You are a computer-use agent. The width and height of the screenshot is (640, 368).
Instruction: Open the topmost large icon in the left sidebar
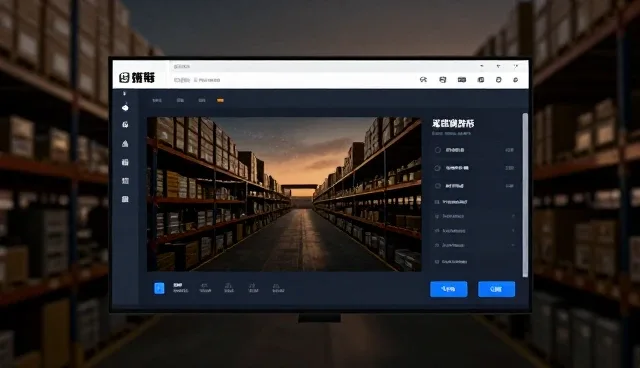click(x=125, y=108)
